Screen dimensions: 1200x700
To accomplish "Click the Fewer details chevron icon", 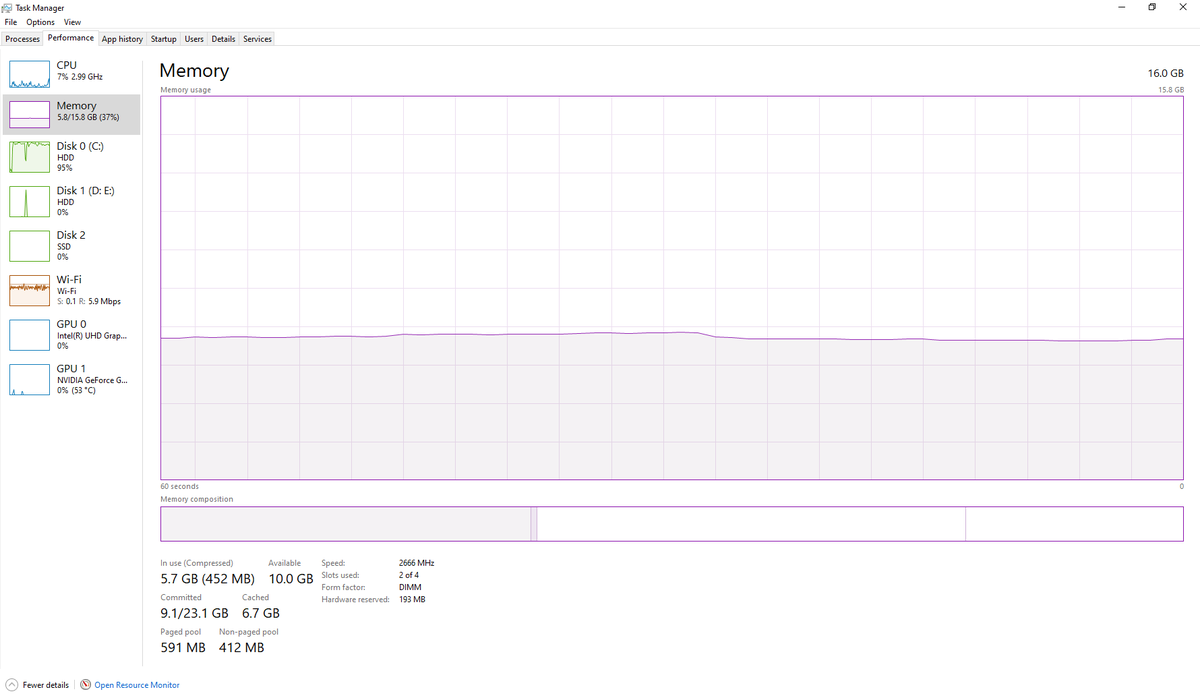I will coord(11,685).
